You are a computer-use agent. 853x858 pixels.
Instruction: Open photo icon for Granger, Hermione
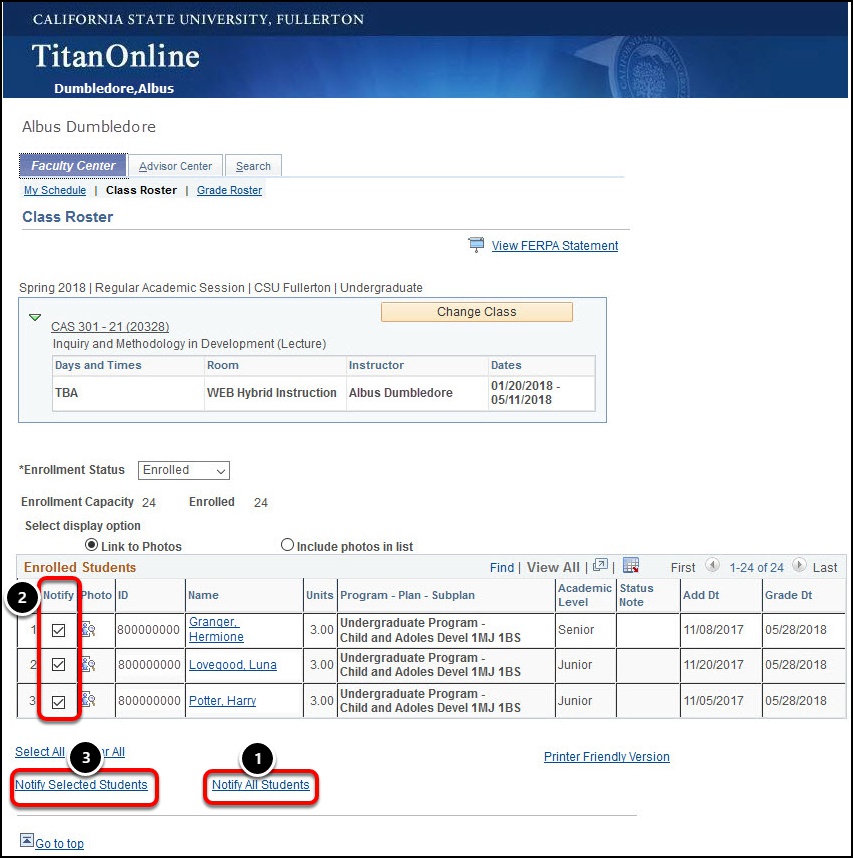[x=88, y=629]
